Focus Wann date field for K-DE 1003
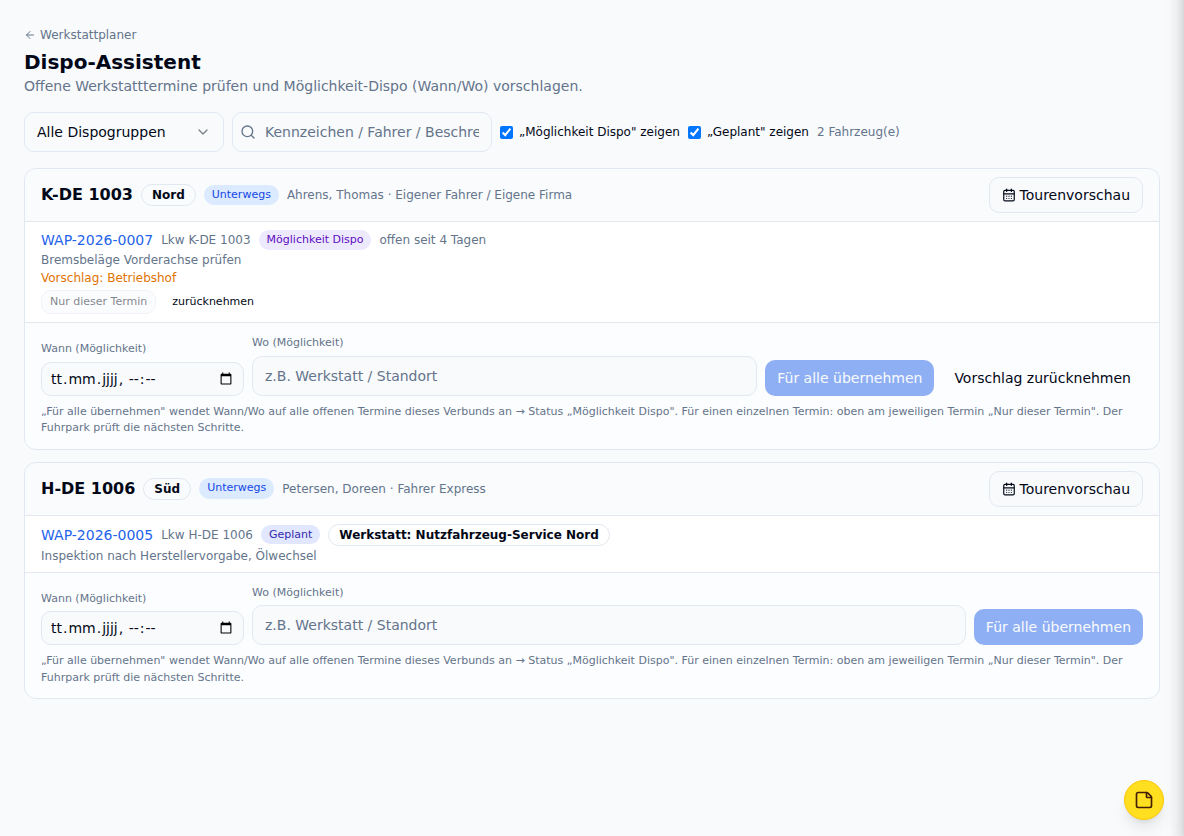This screenshot has width=1184, height=836. coord(142,379)
